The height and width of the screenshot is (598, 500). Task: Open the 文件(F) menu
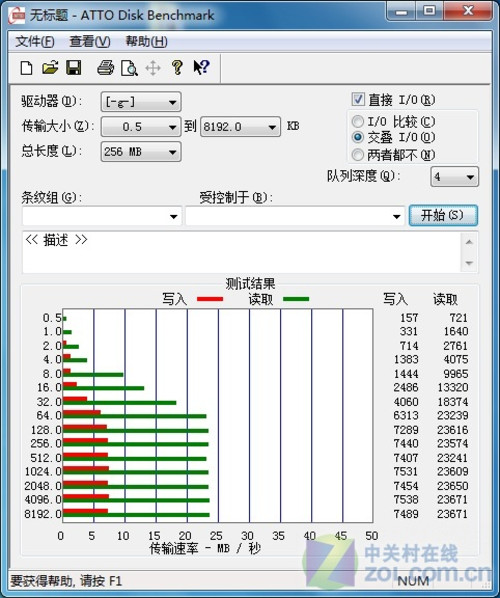(x=35, y=41)
